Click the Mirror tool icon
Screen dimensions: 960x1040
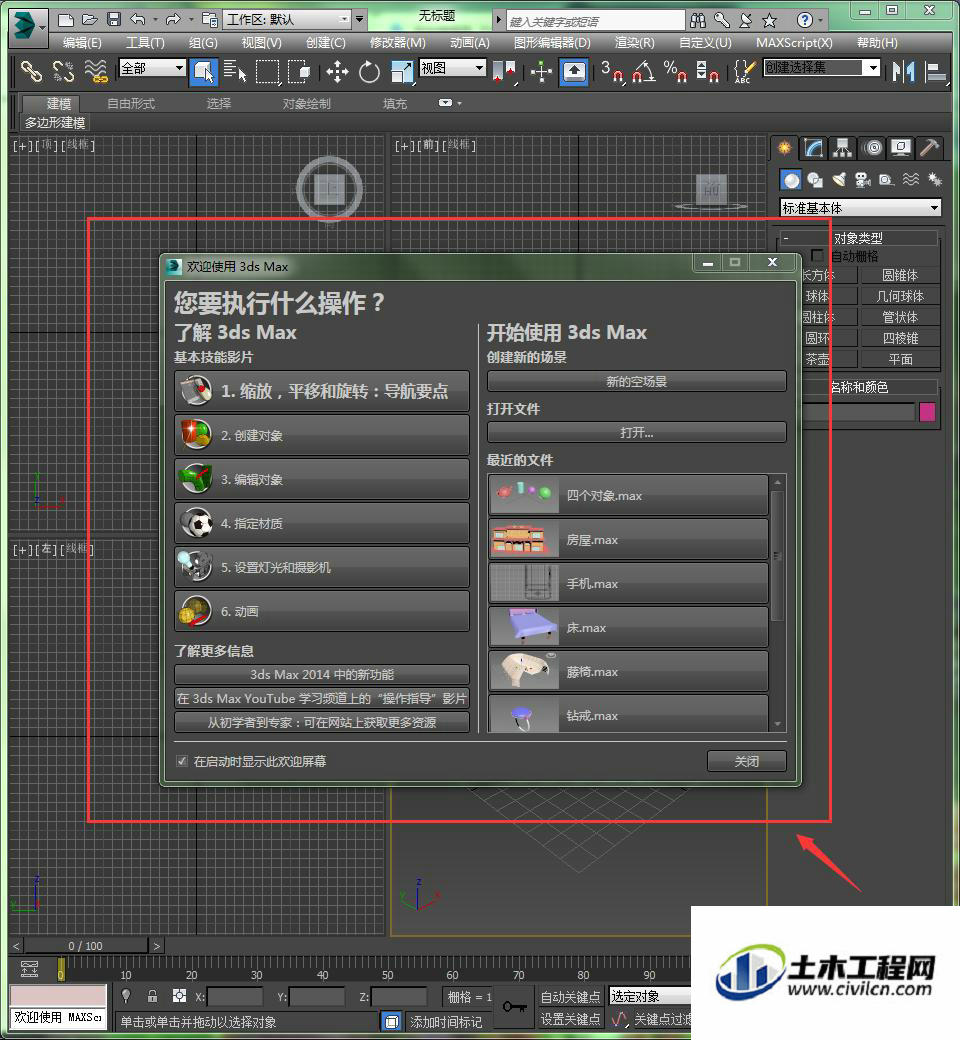coord(904,72)
